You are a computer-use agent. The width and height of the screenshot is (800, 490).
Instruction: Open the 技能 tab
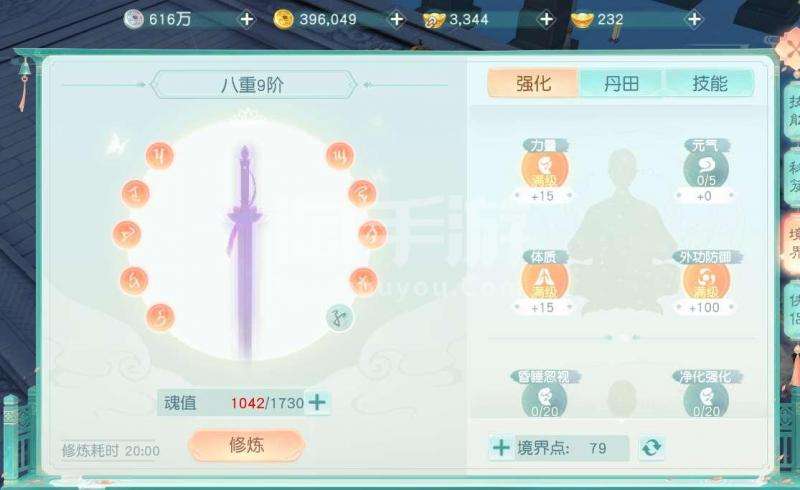[709, 83]
